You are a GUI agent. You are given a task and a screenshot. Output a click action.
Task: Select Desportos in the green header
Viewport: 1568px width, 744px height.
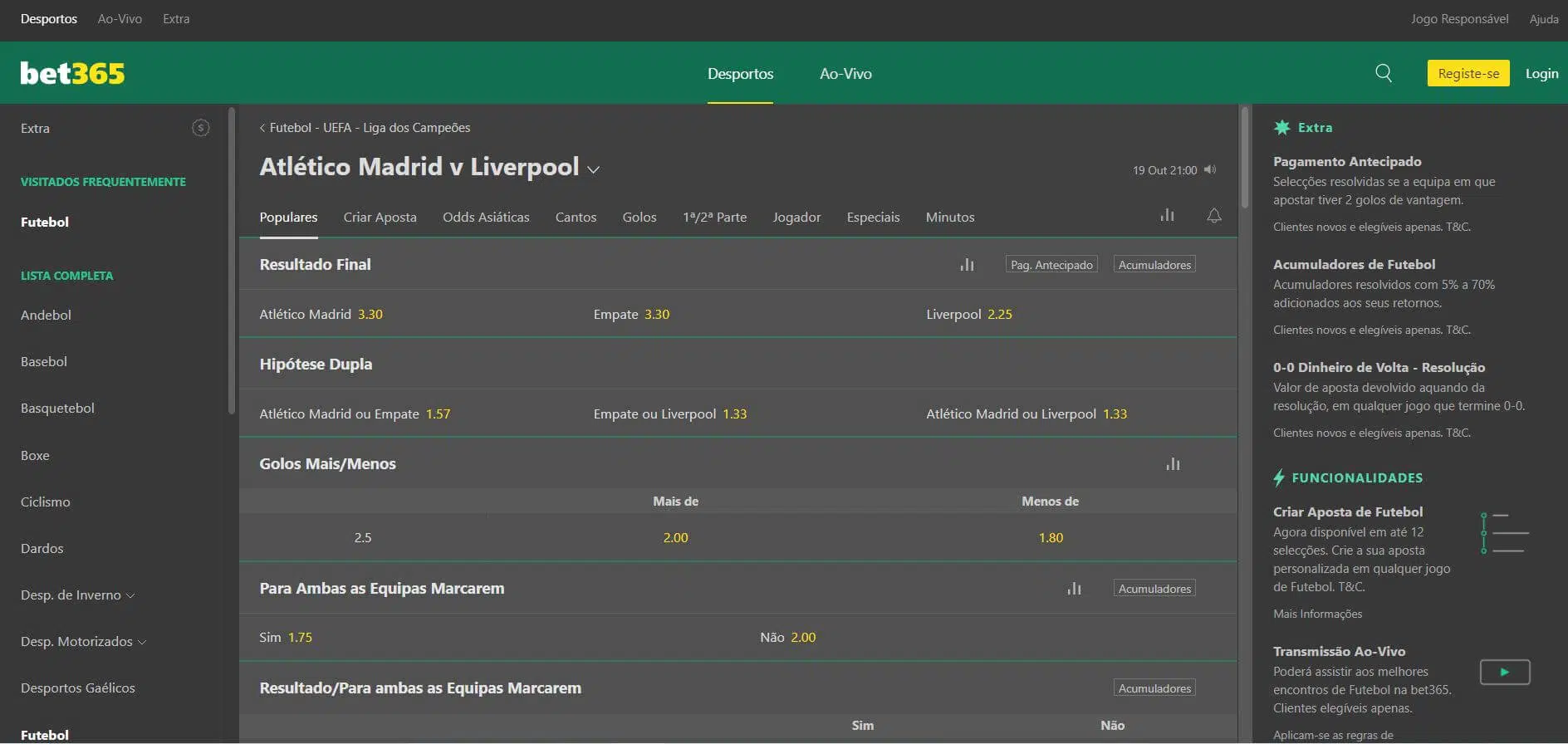point(740,73)
